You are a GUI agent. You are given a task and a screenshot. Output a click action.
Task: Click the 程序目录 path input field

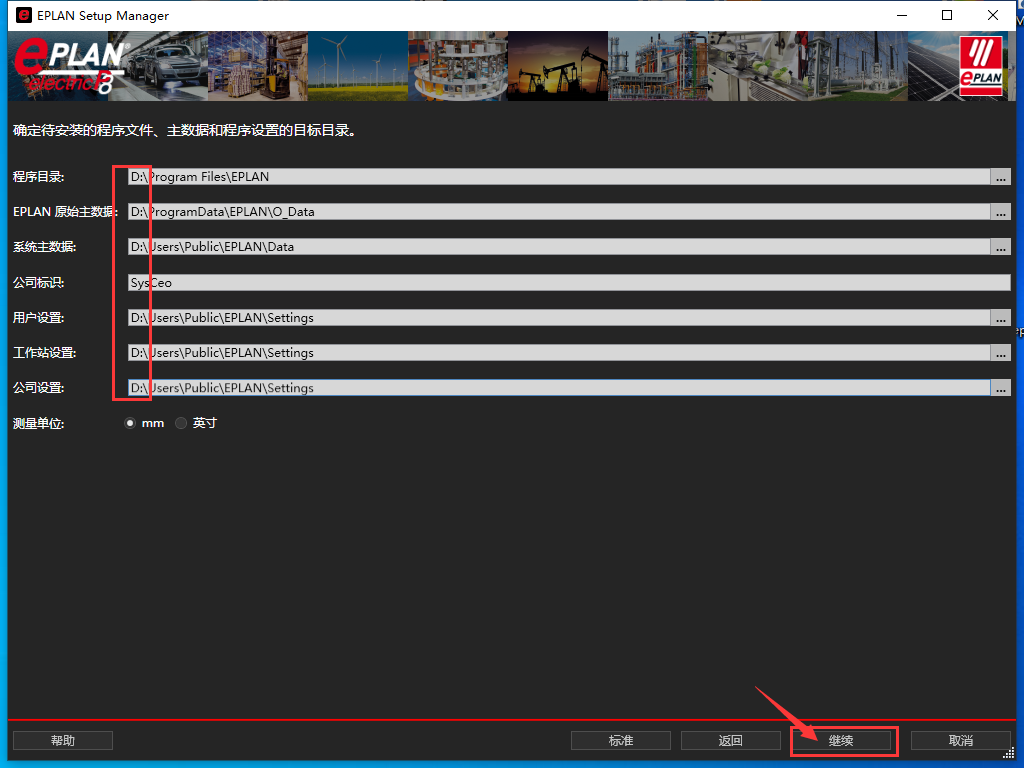560,177
